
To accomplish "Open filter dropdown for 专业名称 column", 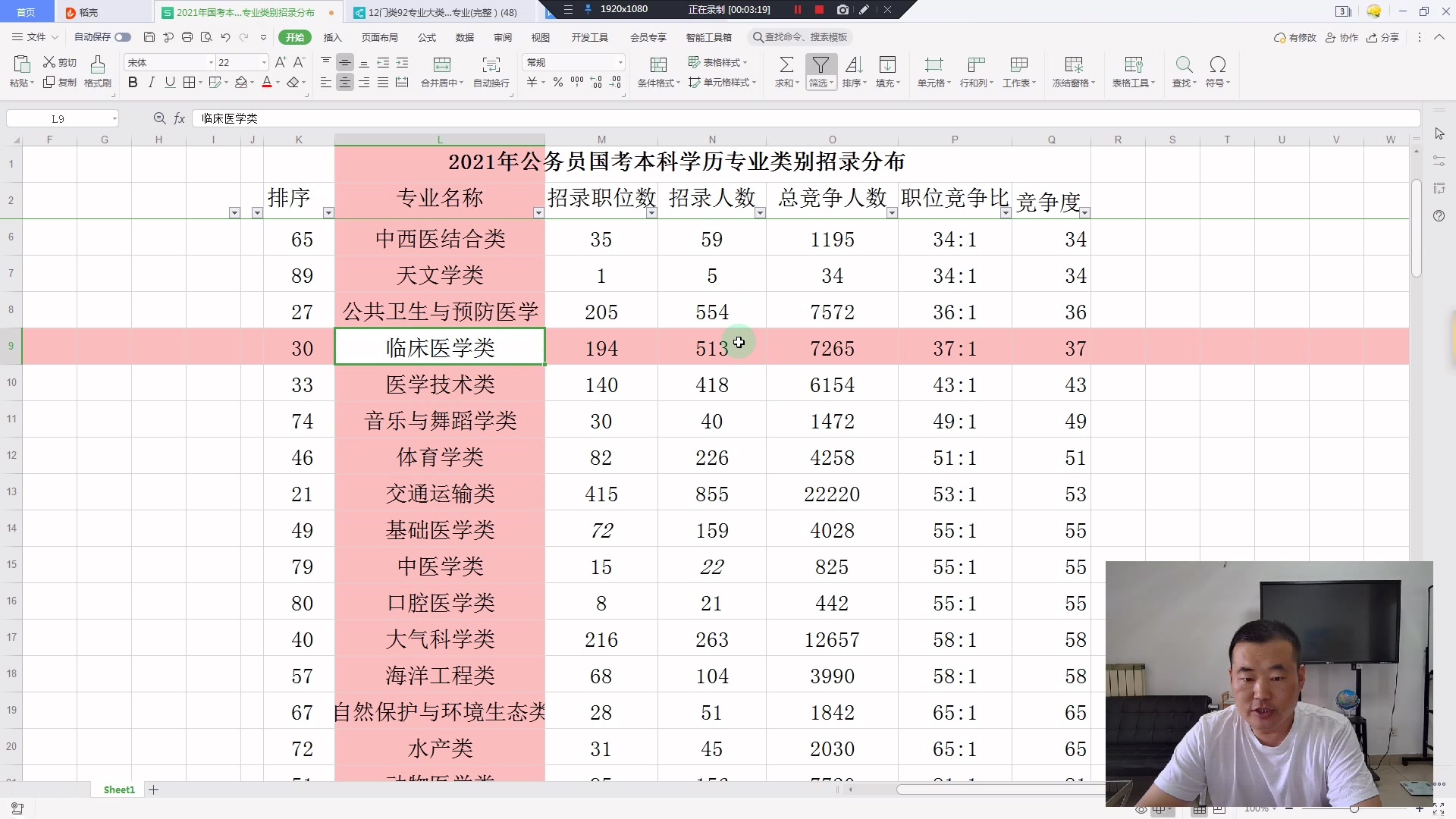I will tap(538, 213).
